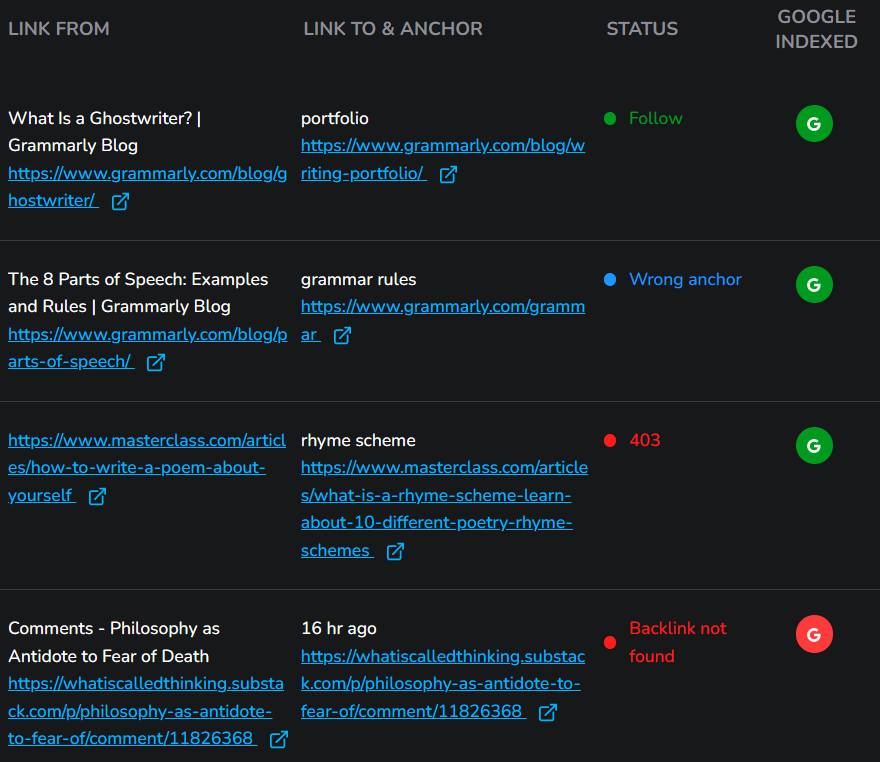
Task: Click red status dot next to 403
Action: 610,440
